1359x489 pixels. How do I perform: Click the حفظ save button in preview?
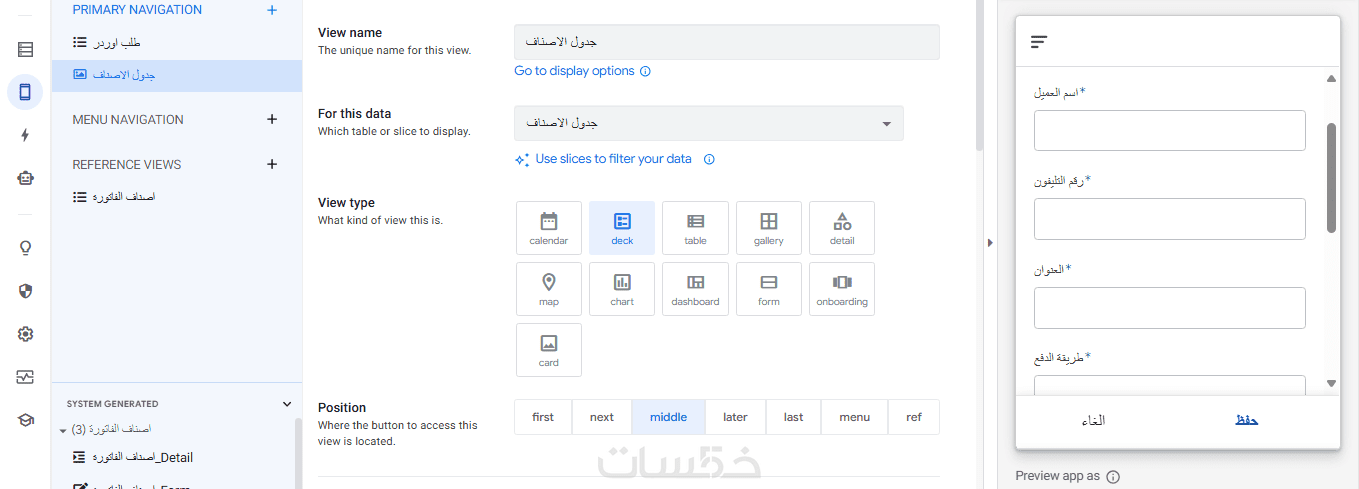click(1246, 420)
